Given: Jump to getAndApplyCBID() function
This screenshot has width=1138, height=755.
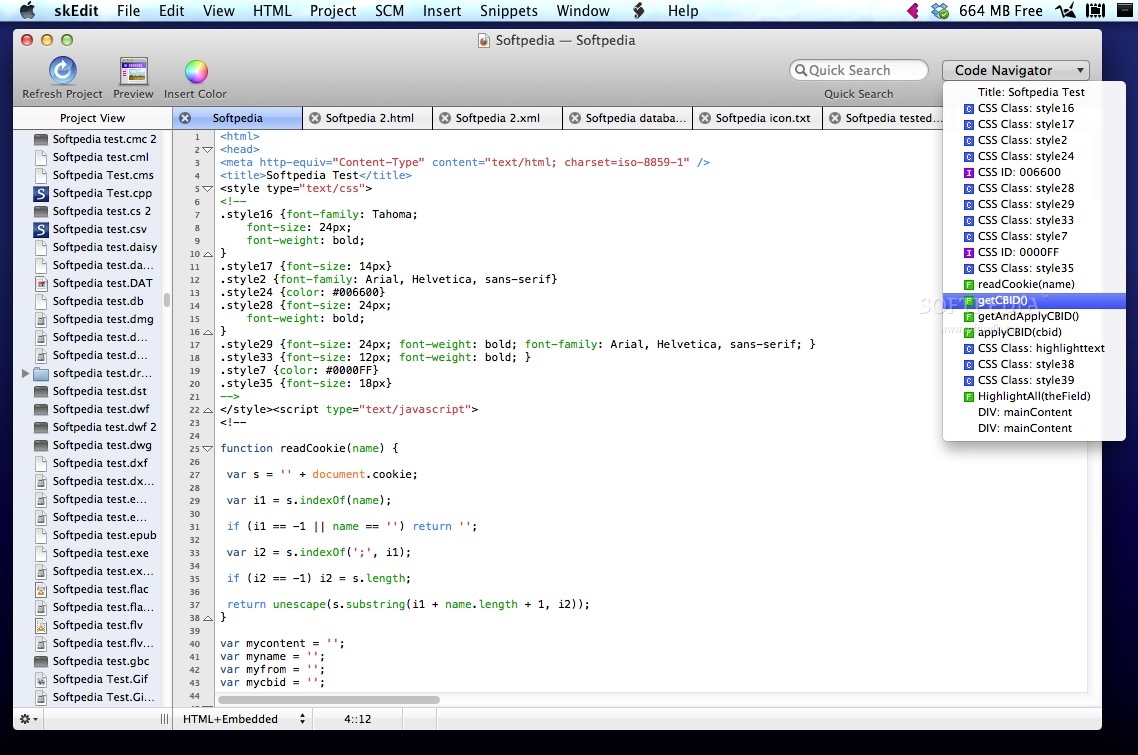Looking at the screenshot, I should (x=1033, y=316).
